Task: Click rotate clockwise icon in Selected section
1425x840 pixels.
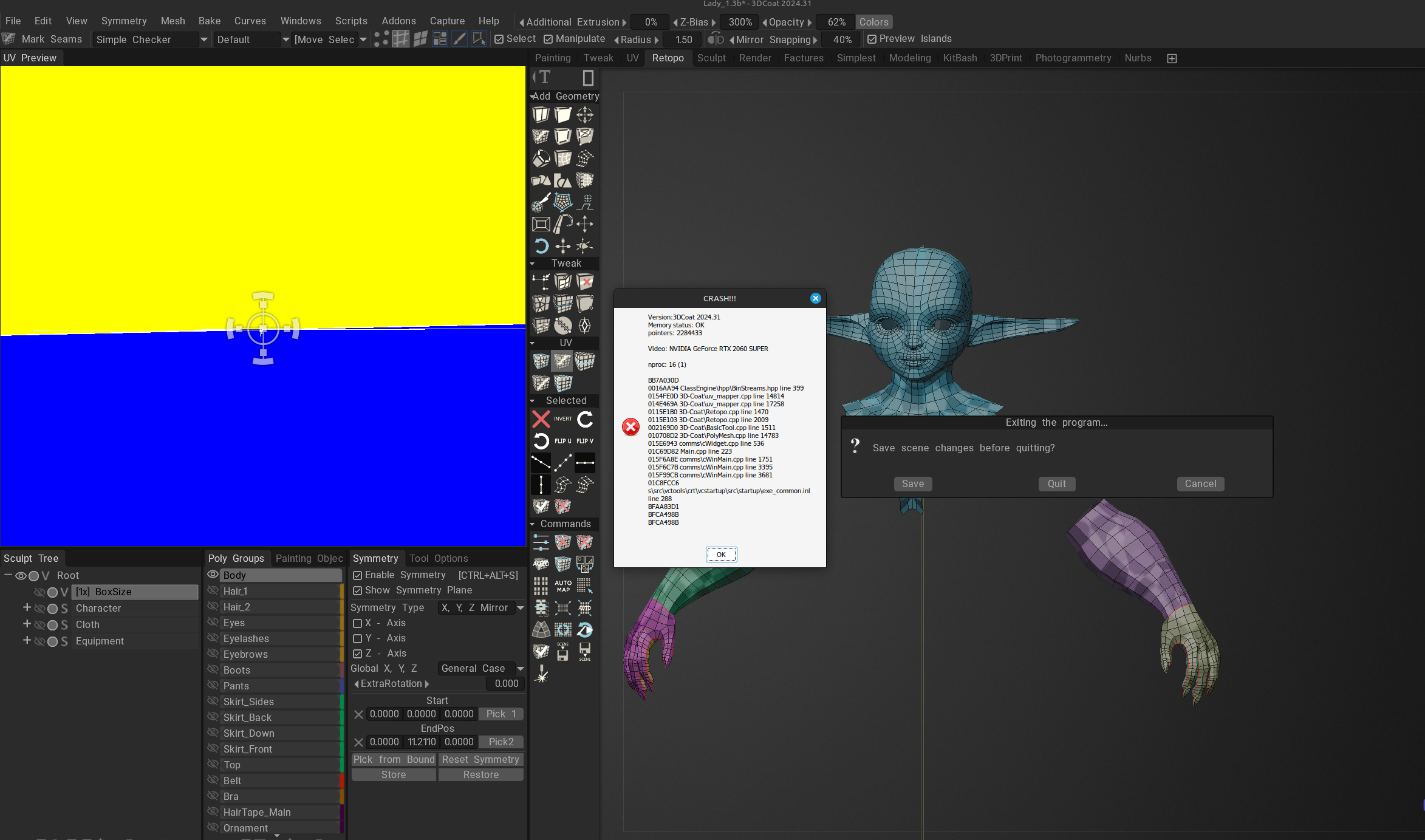Action: (x=586, y=419)
